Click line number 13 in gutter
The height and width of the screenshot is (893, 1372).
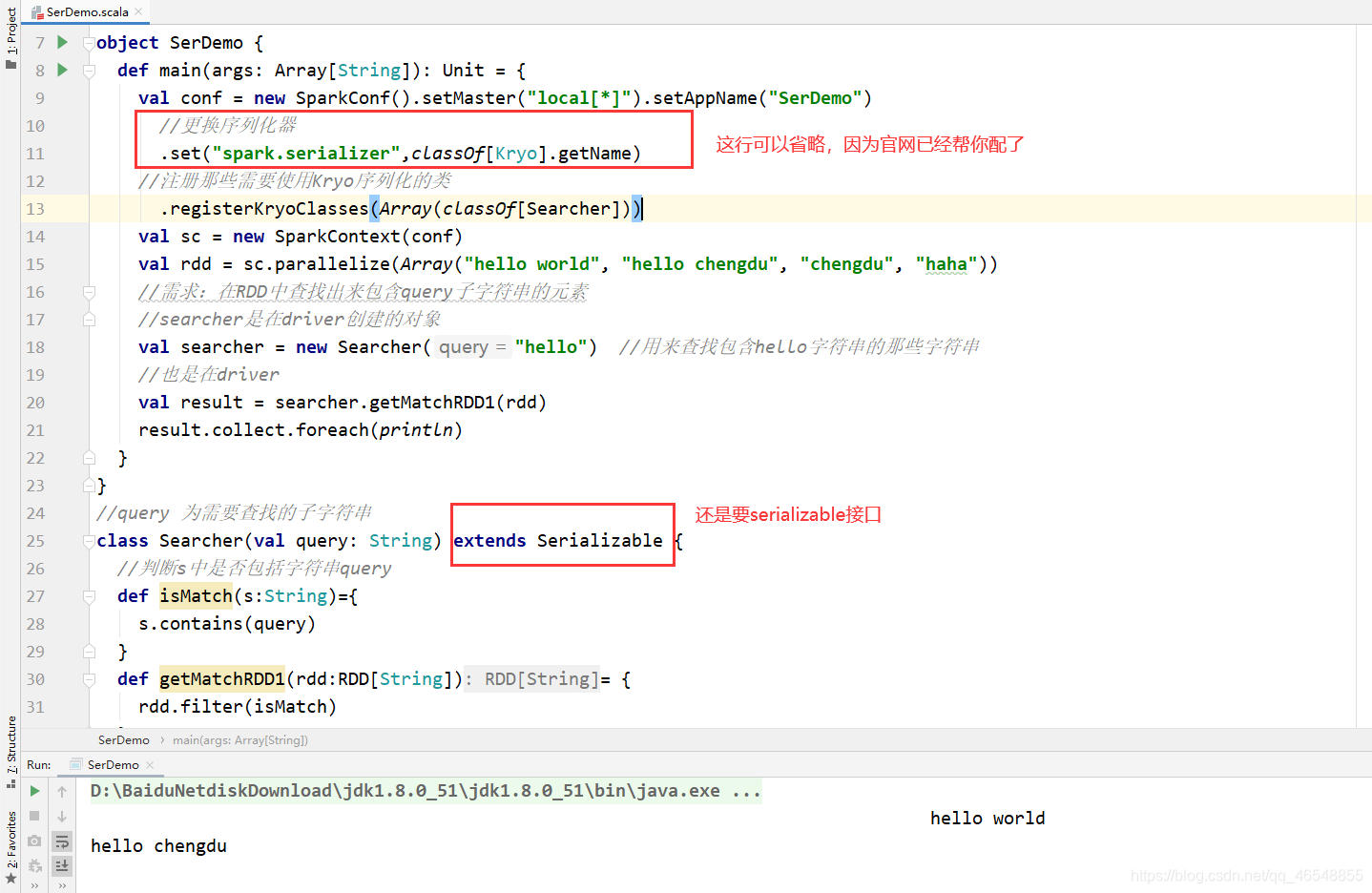tap(35, 208)
